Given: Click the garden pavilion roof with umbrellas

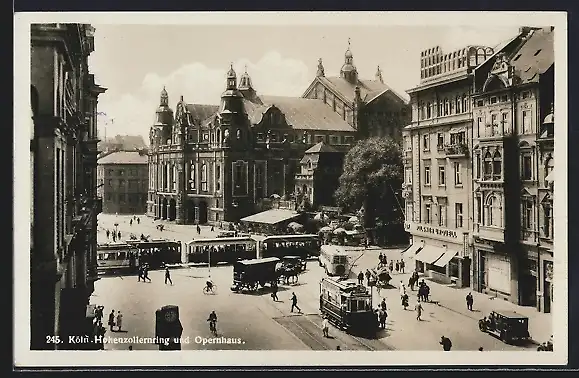Looking at the screenshot, I should [270, 217].
